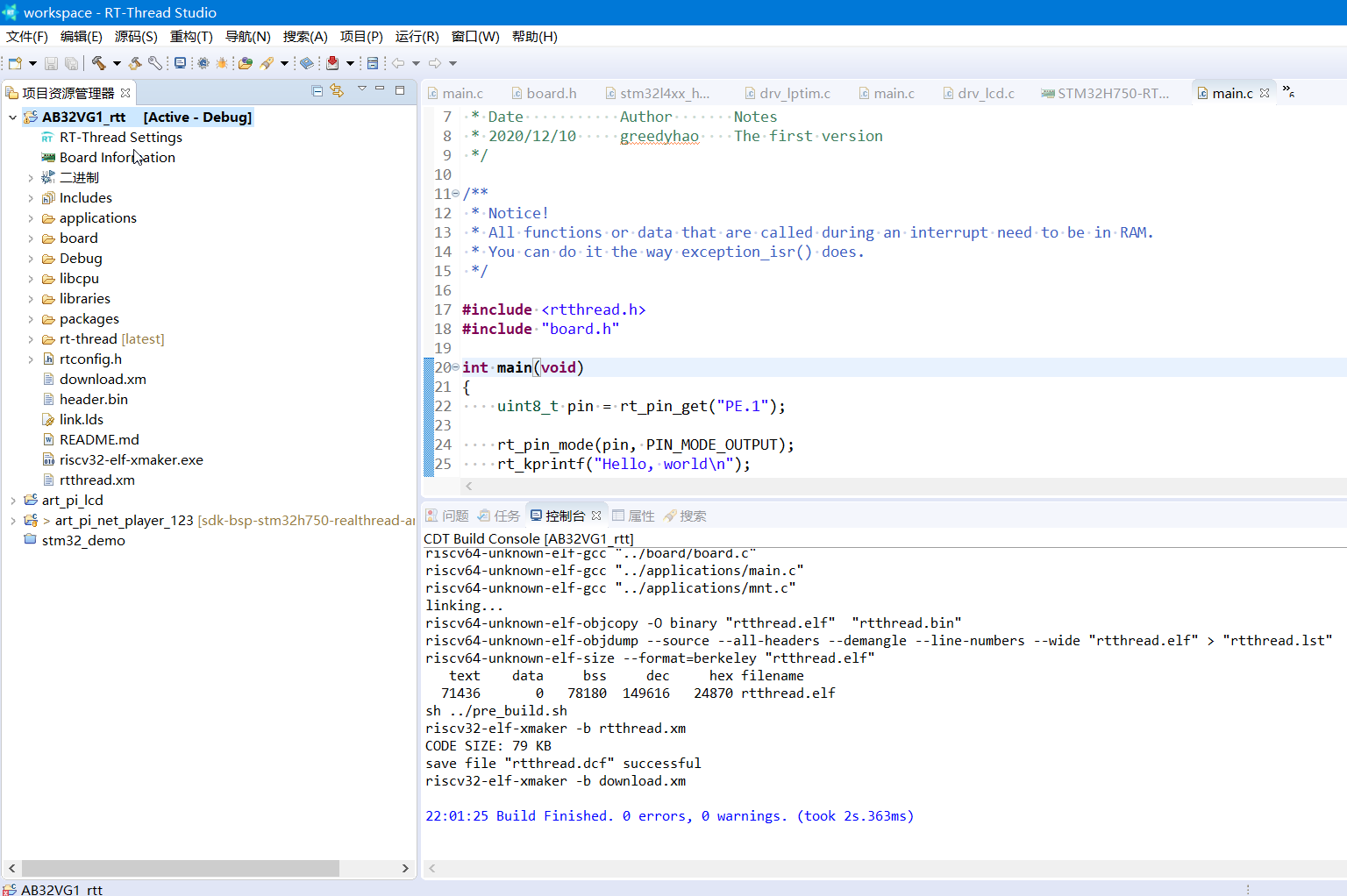The image size is (1347, 896).
Task: Click the flash/rocket pen toolbar icon
Action: 267,63
